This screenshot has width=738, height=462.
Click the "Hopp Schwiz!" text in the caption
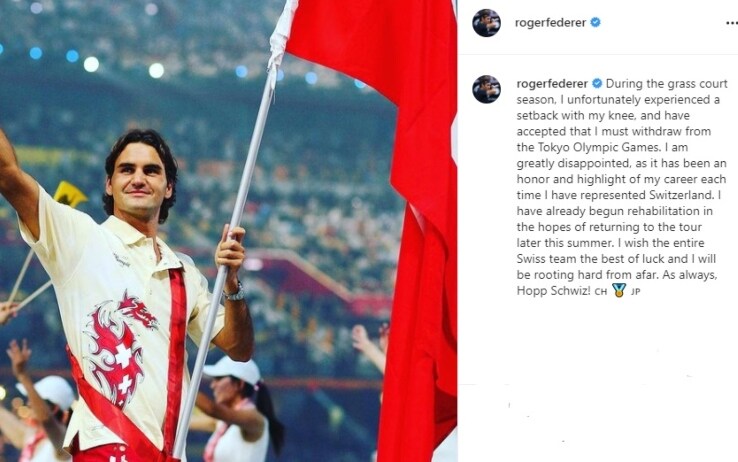pos(554,290)
